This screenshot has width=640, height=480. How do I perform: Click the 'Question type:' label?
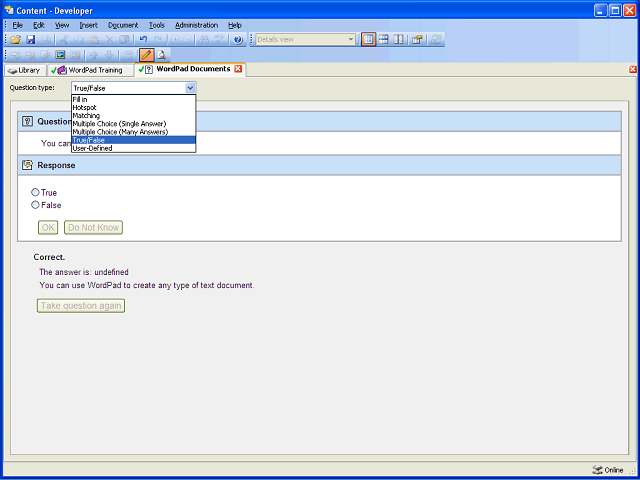coord(32,88)
